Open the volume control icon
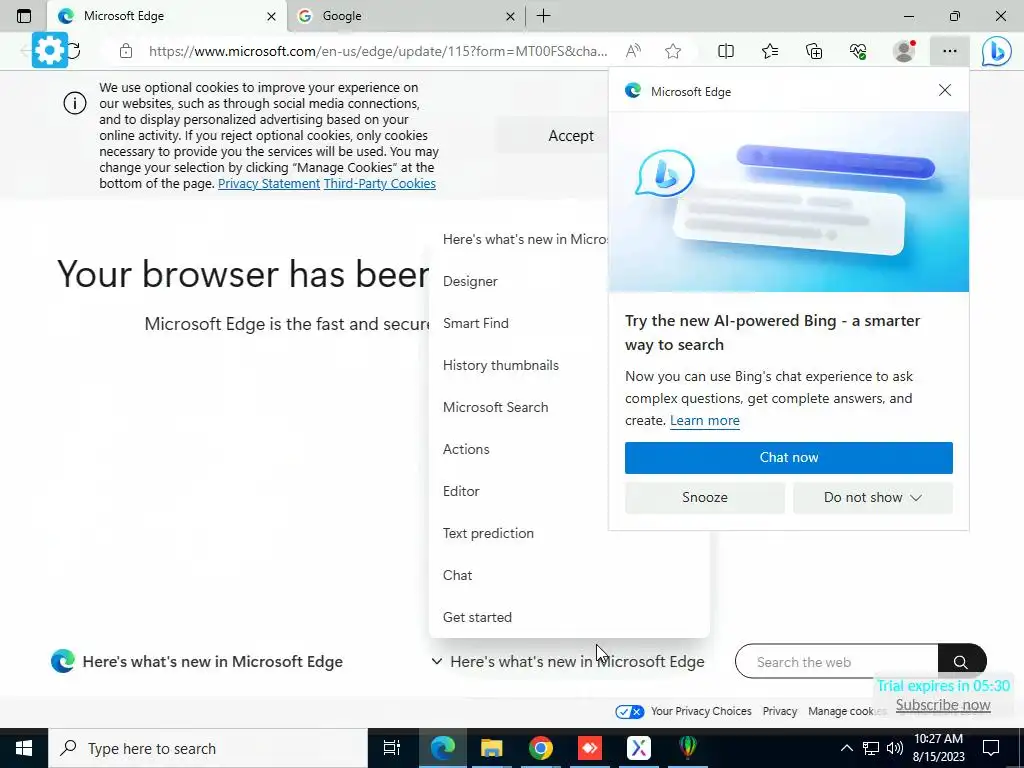Viewport: 1024px width, 768px height. pos(895,748)
